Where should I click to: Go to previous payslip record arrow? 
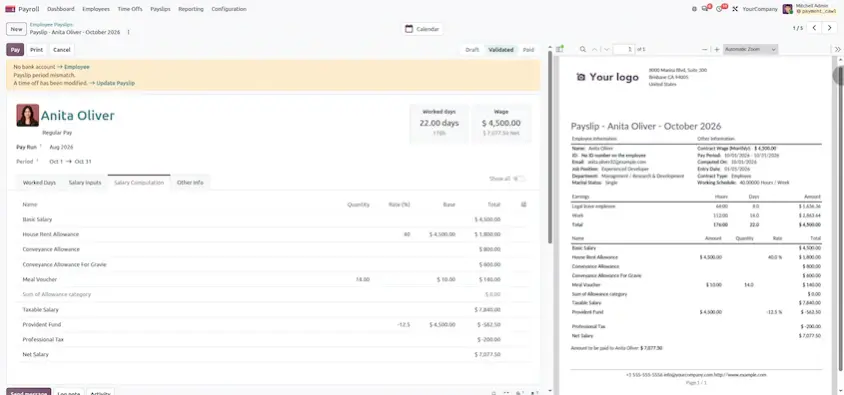coord(815,28)
